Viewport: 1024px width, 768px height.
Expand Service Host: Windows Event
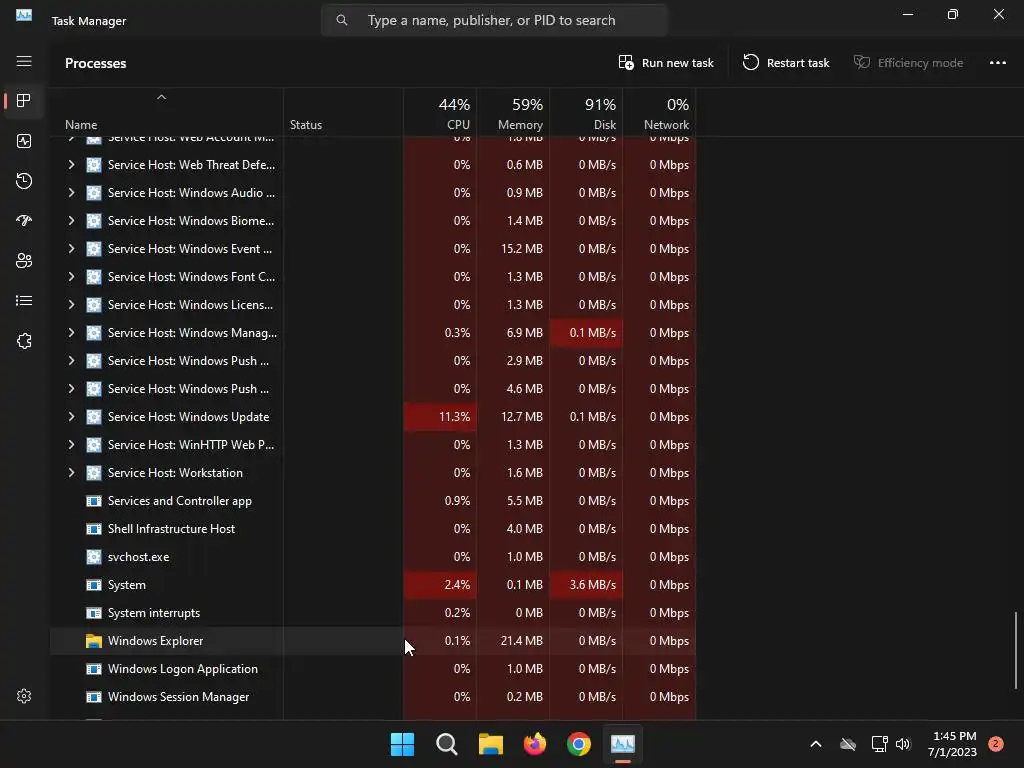71,249
